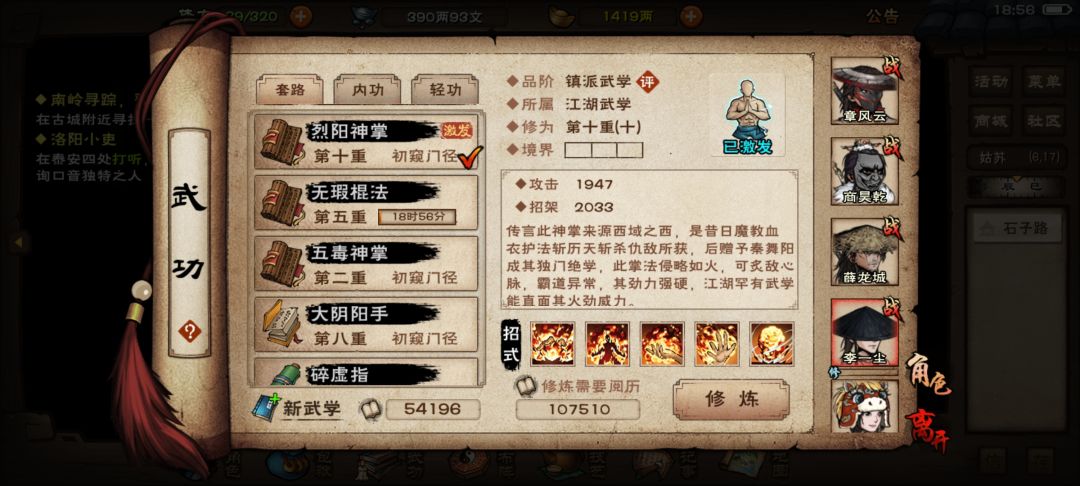Tap the red checkmark on 烈阳神掌
Screen dimensions: 1080x486
pos(470,157)
